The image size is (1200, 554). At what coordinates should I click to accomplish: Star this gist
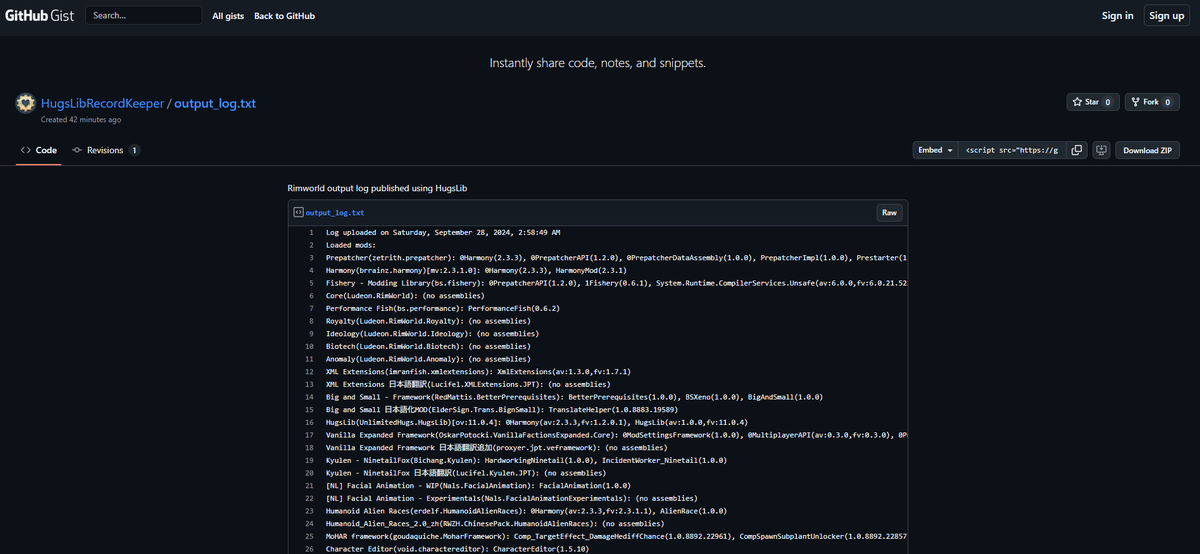(x=1093, y=102)
